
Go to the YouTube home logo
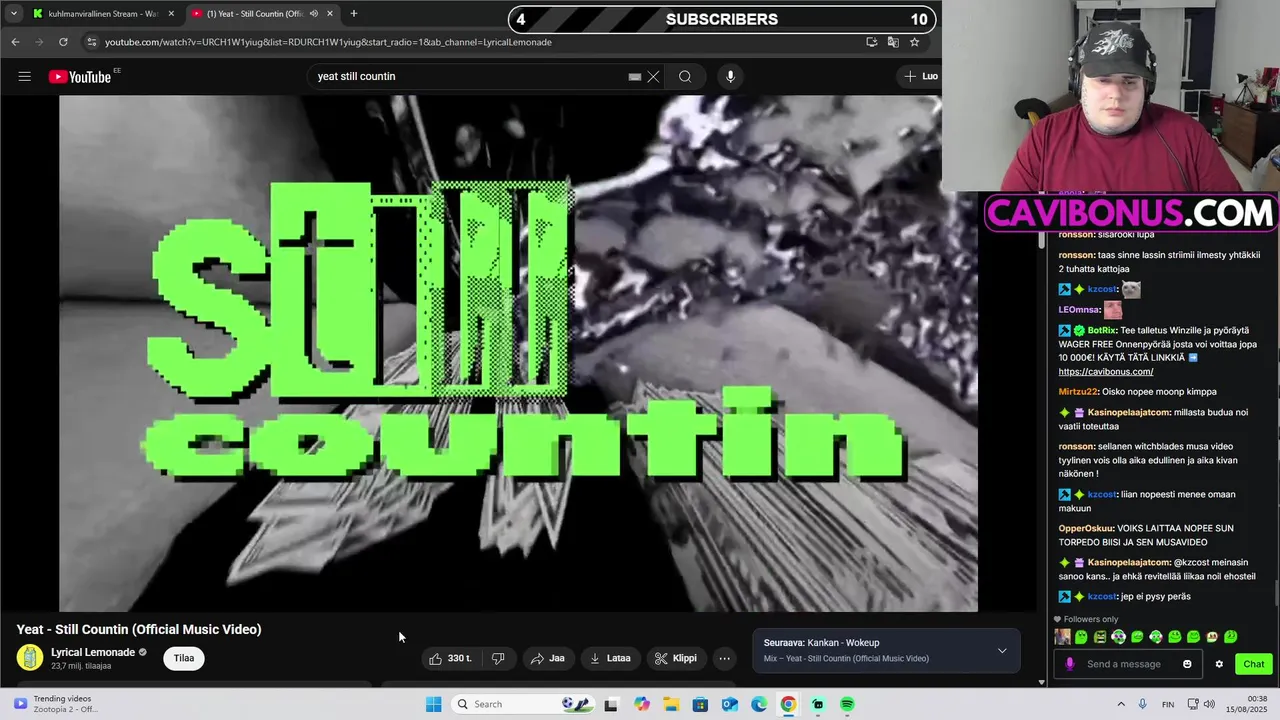pyautogui.click(x=80, y=76)
